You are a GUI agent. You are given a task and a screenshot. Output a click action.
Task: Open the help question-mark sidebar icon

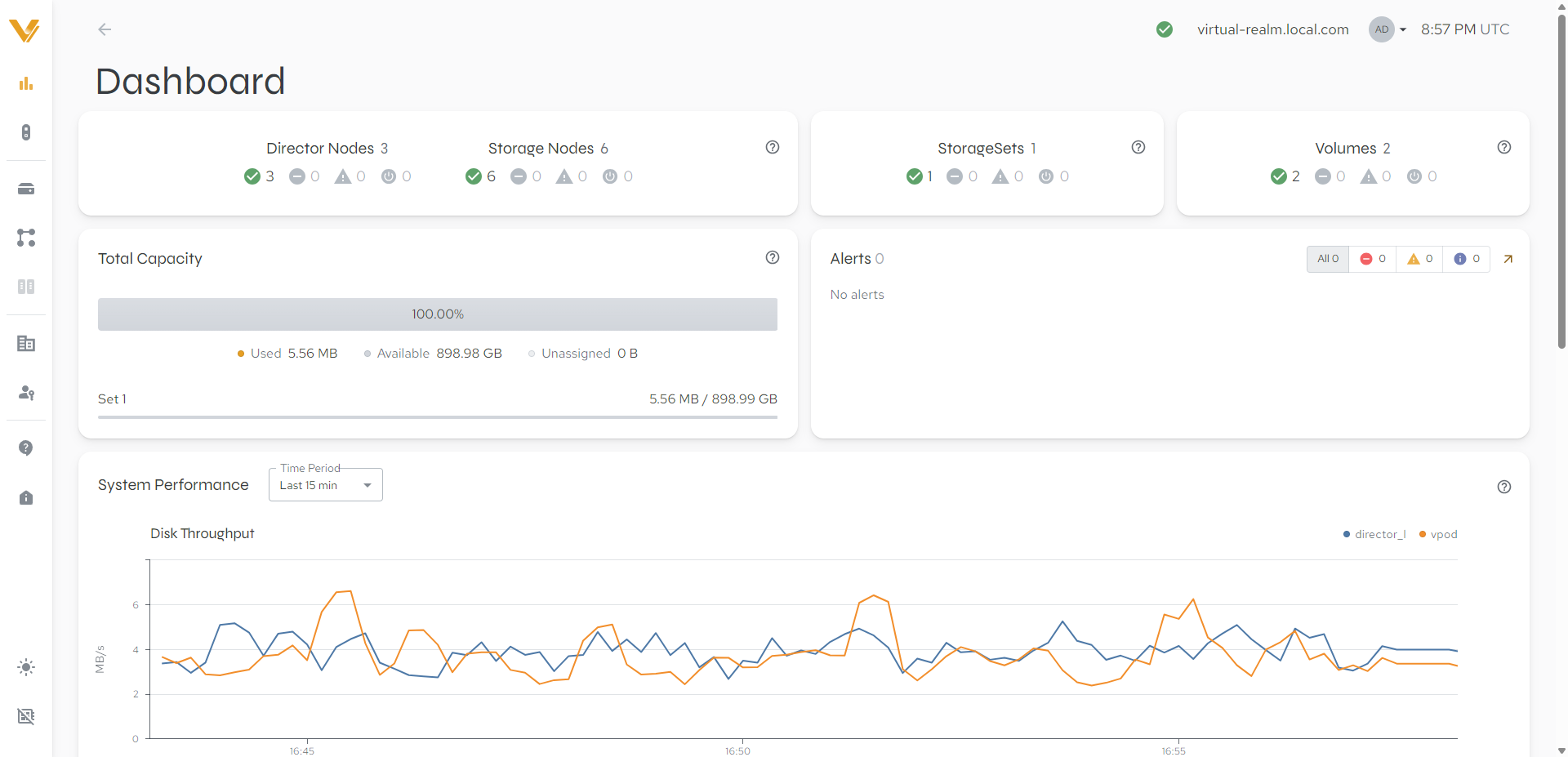(26, 448)
